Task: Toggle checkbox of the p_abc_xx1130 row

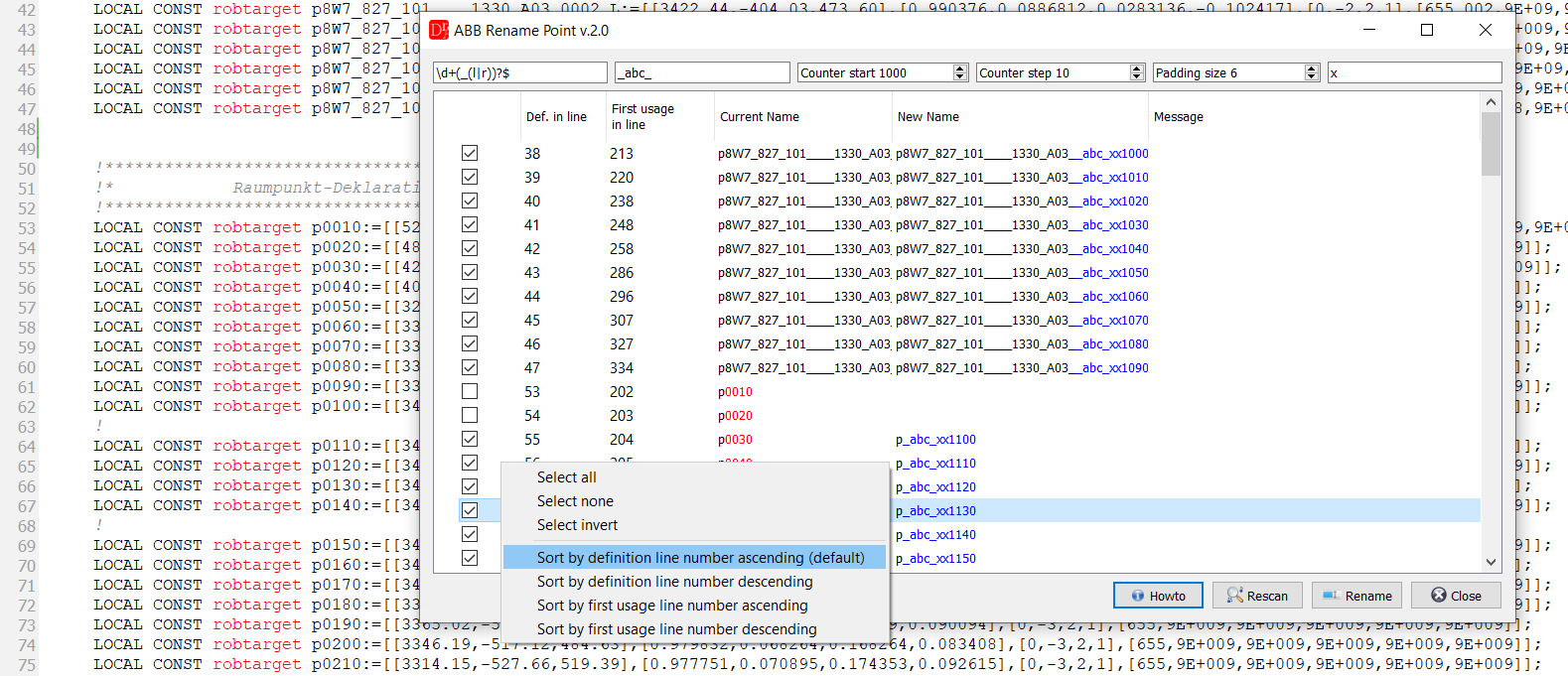Action: tap(470, 510)
